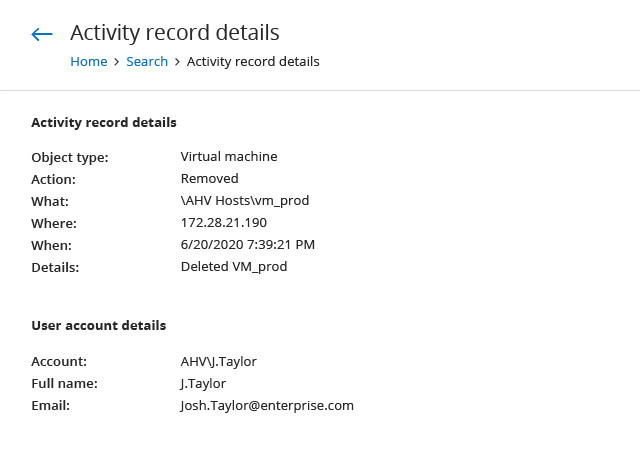Click the 'Virtual machine' object type value
Viewport: 640px width, 450px height.
point(229,157)
